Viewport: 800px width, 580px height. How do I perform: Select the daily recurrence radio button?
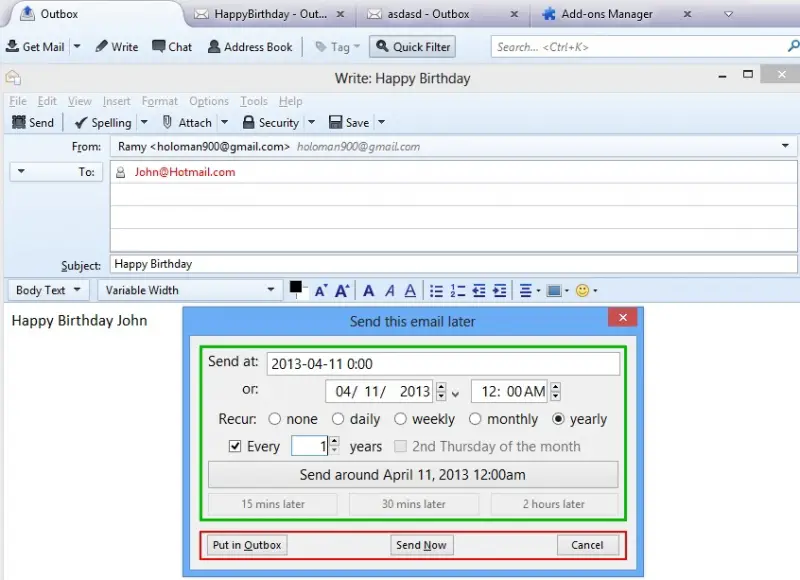(x=338, y=419)
